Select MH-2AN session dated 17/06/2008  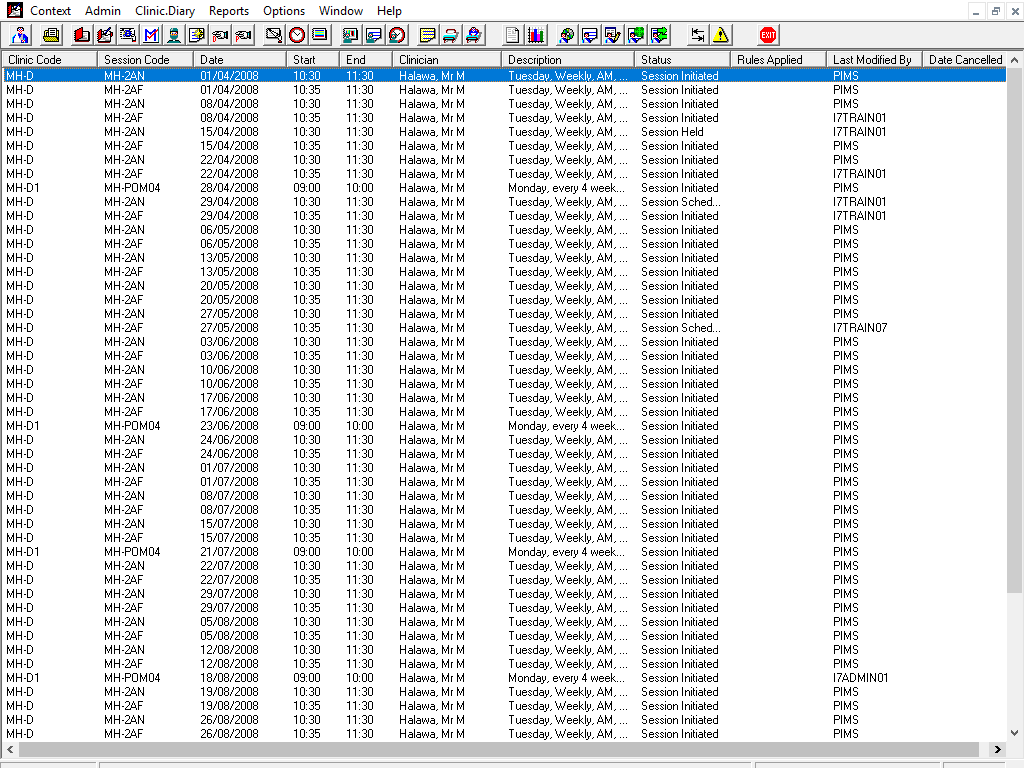(504, 398)
